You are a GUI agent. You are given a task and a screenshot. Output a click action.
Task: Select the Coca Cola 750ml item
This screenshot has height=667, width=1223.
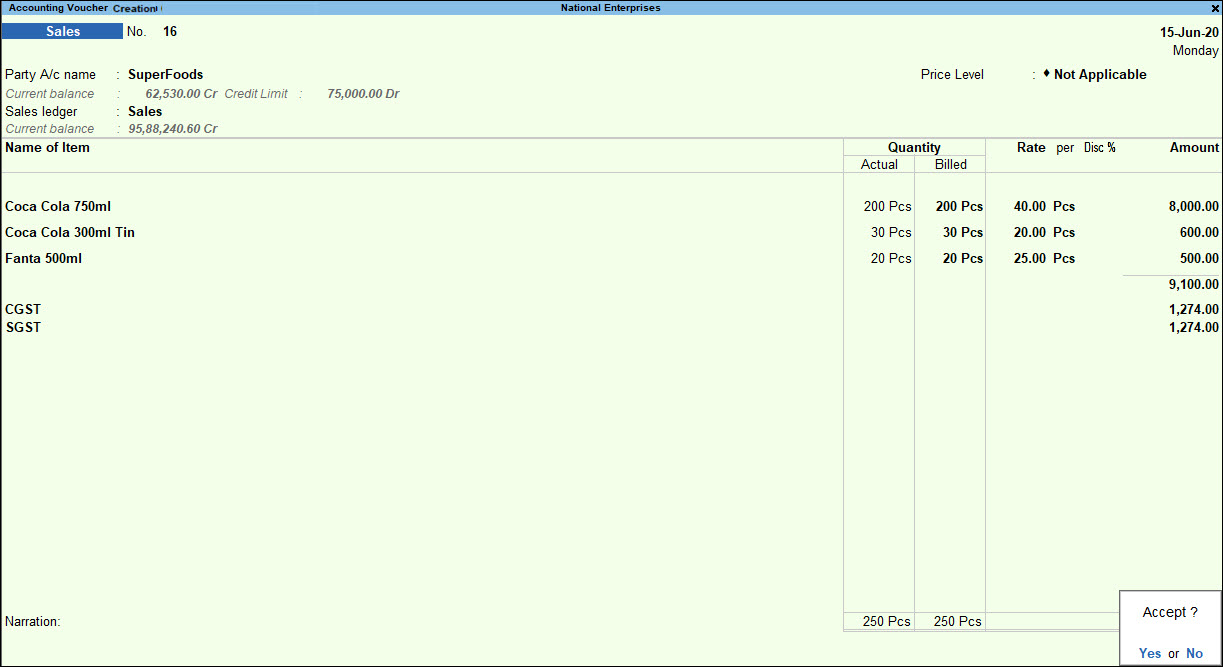[x=58, y=206]
